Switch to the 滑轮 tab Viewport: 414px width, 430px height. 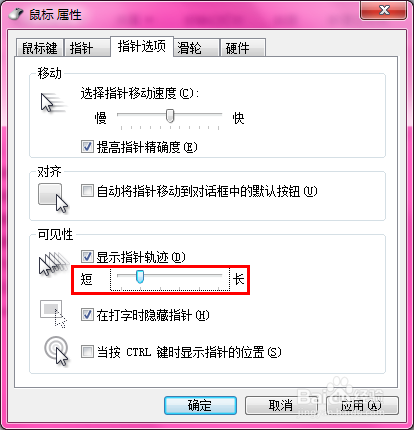[196, 48]
